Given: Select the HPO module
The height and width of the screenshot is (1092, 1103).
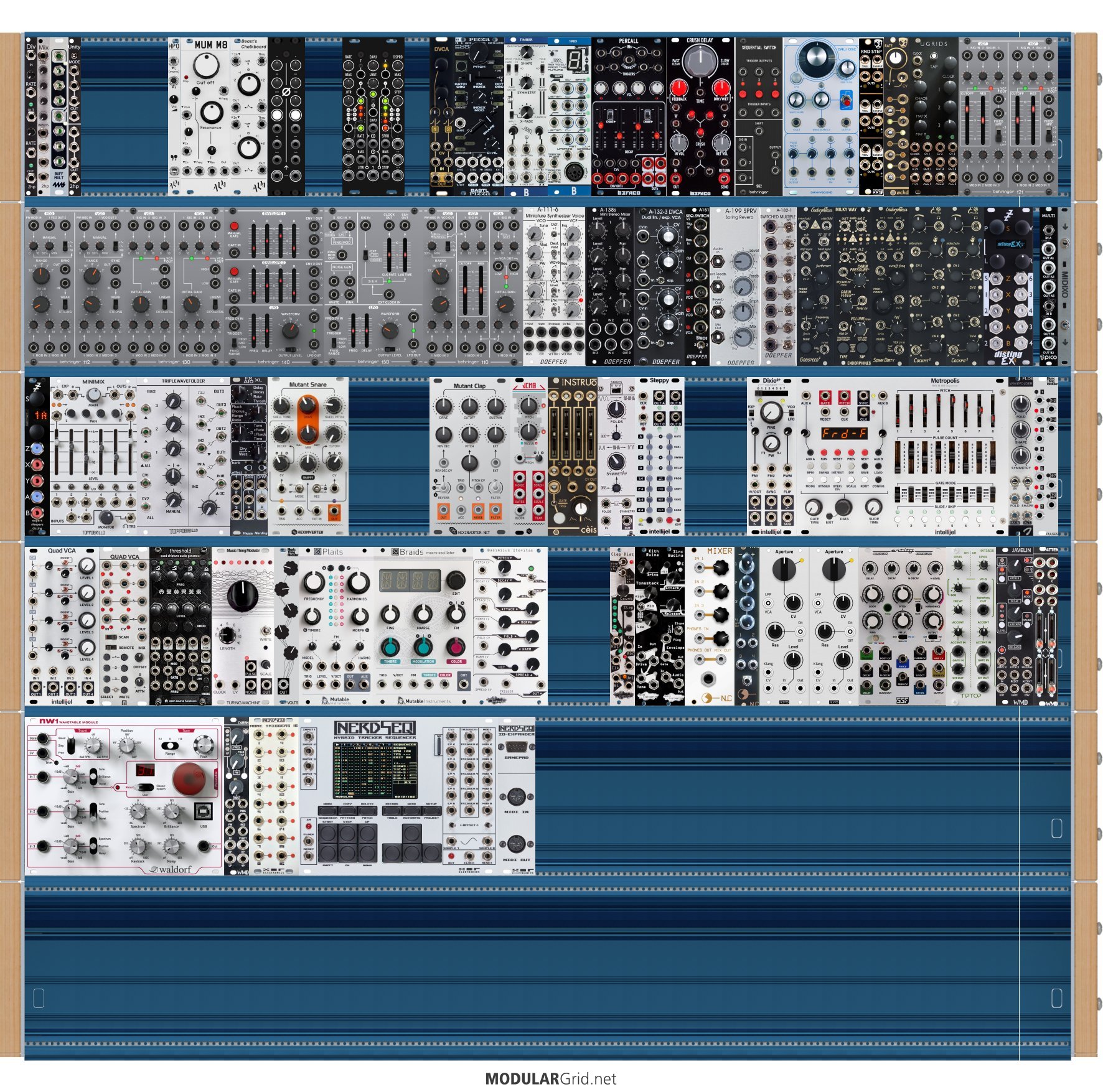Looking at the screenshot, I should (x=174, y=116).
